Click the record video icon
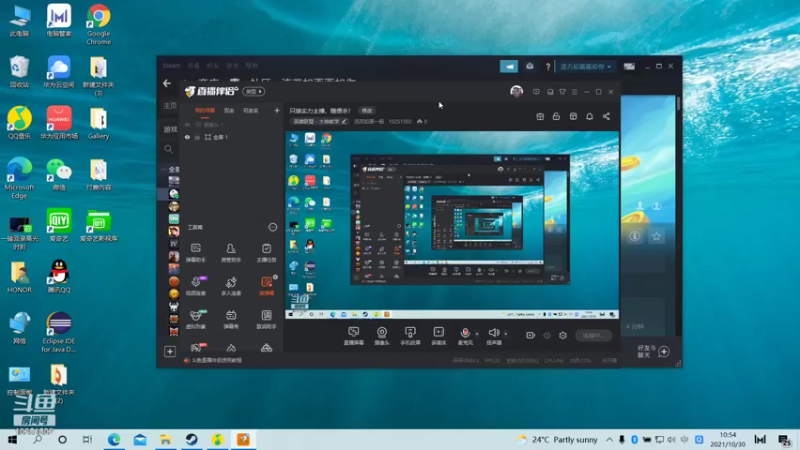This screenshot has width=800, height=450. [530, 335]
